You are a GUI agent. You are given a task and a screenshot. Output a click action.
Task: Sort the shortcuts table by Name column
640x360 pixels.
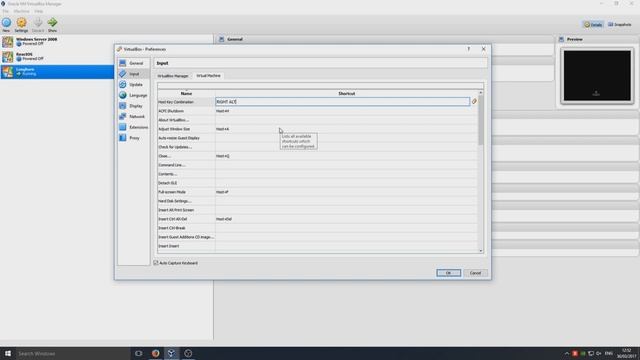pyautogui.click(x=186, y=93)
